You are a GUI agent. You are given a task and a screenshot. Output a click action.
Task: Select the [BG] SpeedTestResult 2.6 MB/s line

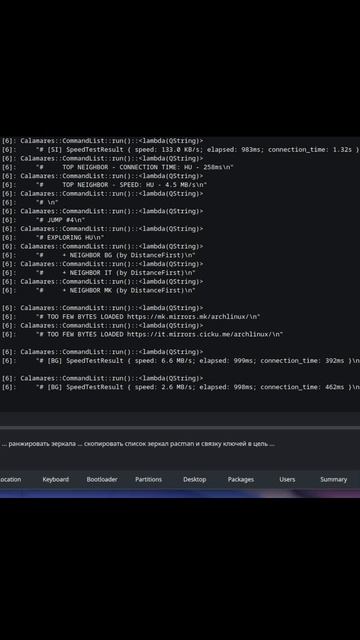click(180, 387)
